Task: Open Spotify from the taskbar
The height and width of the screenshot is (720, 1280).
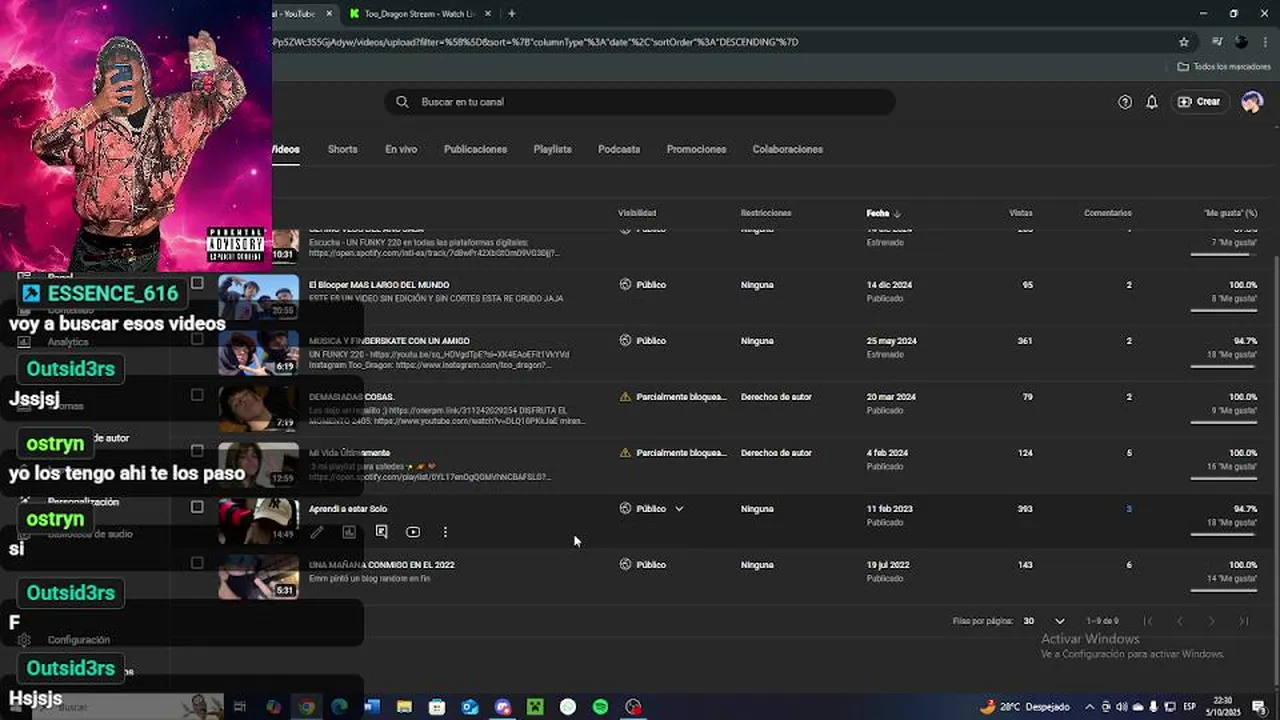Action: [600, 707]
